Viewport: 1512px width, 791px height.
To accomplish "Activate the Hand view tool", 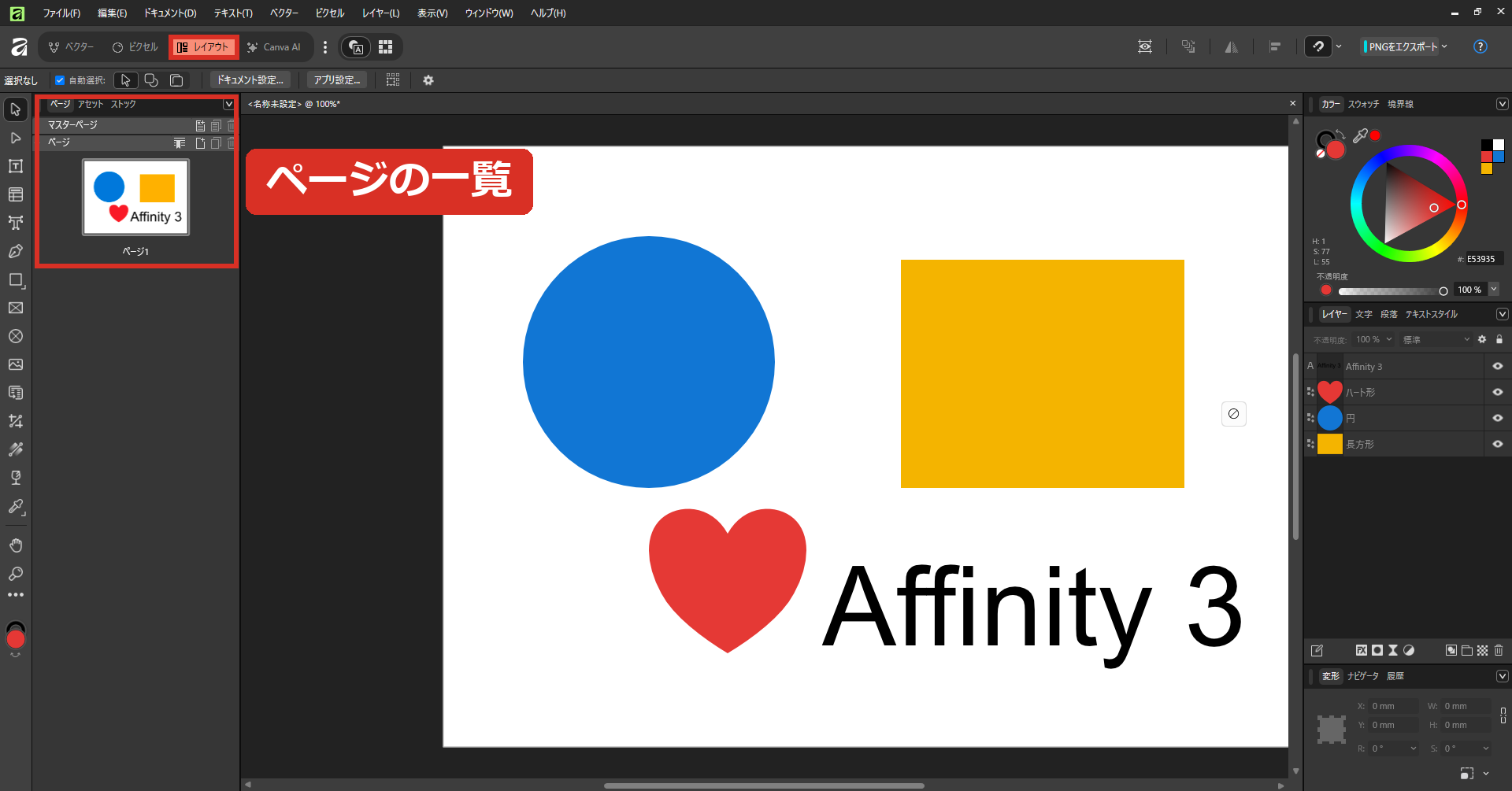I will pos(16,545).
